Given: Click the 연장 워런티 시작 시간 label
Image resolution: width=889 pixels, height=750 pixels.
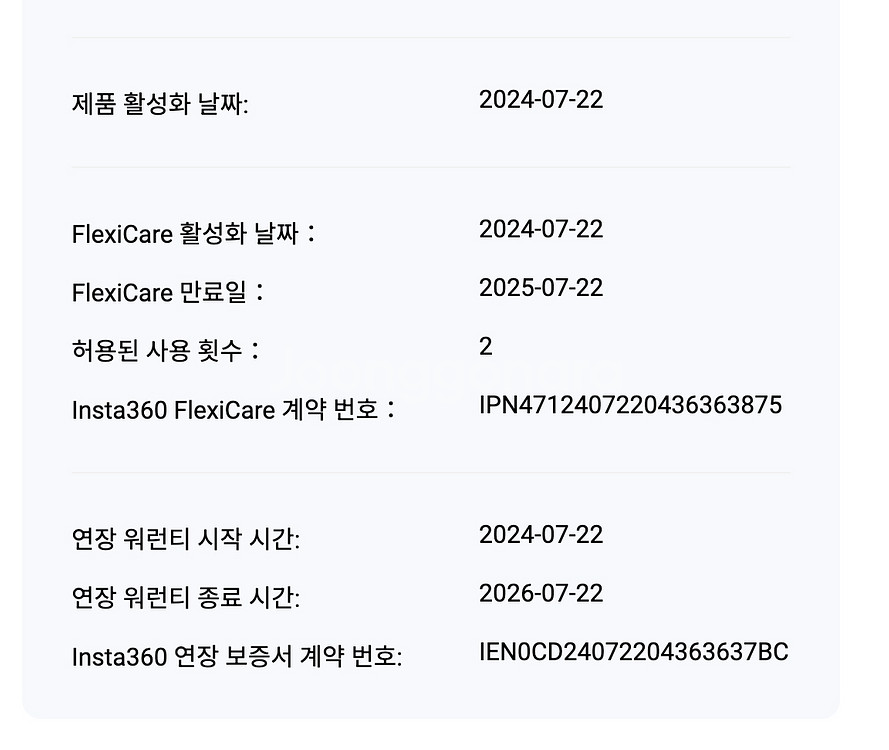Looking at the screenshot, I should click(x=185, y=540).
